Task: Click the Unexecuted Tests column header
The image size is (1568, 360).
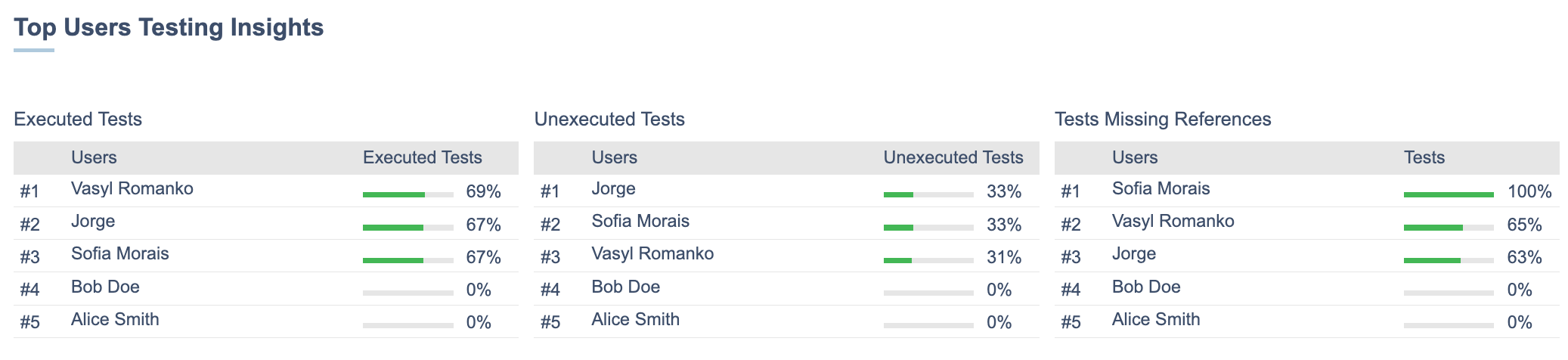Action: tap(953, 157)
